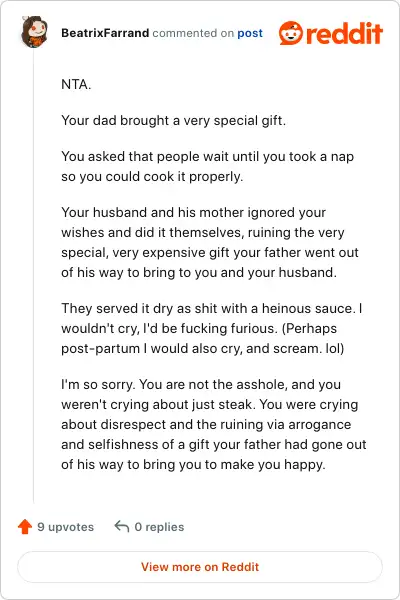Click the 'Your dad brought a very special gift' line
Screen dimensions: 400x600
[x=173, y=121]
